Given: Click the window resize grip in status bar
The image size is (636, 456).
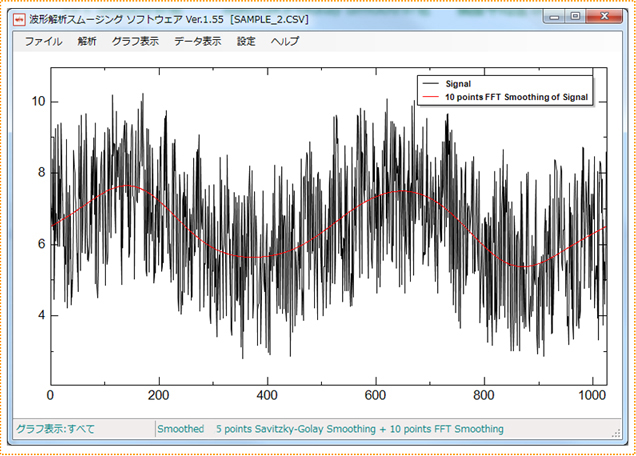Looking at the screenshot, I should pyautogui.click(x=616, y=433).
